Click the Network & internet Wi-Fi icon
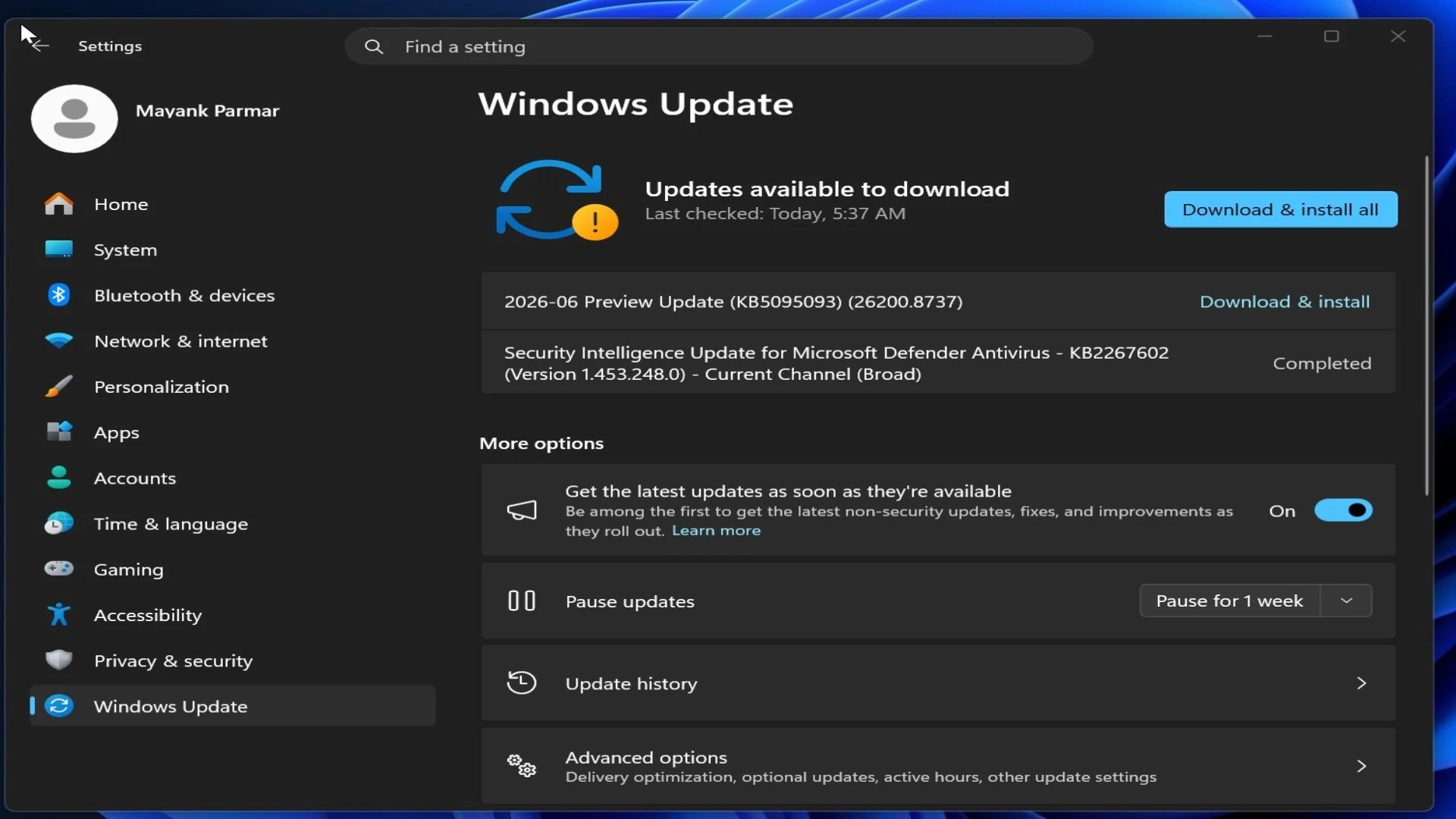Viewport: 1456px width, 819px height. click(x=59, y=340)
